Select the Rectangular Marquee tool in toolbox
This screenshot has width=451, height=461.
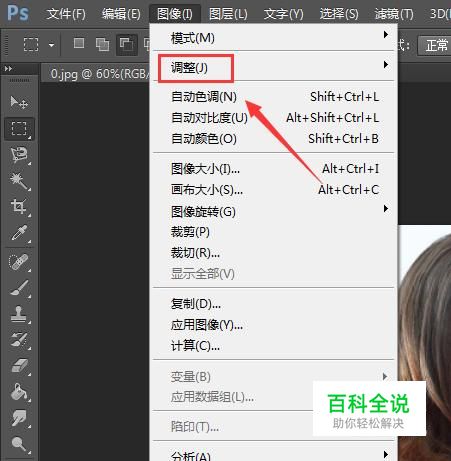coord(19,128)
